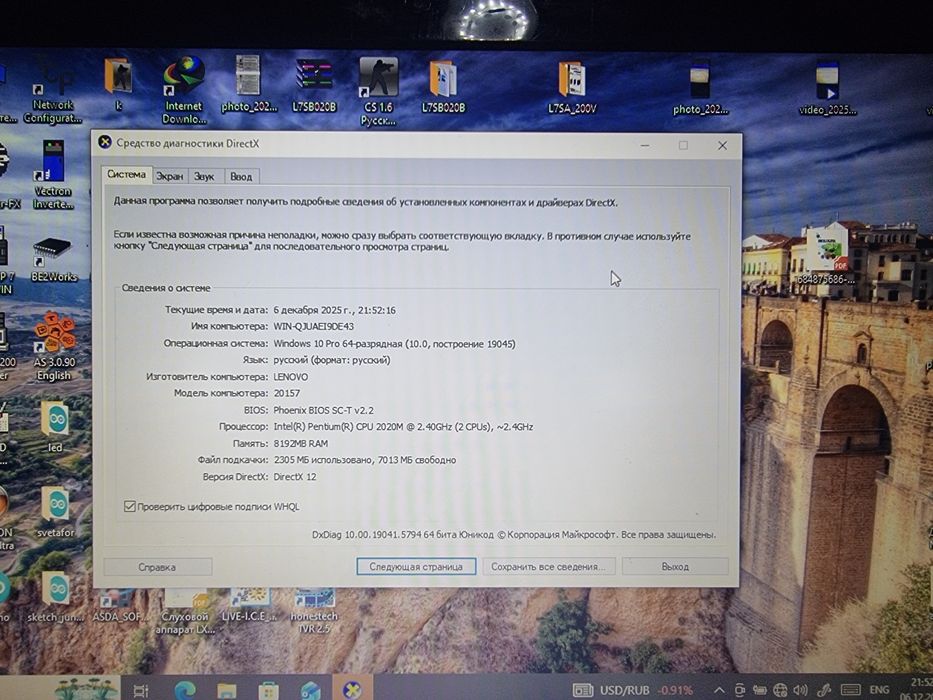
Task: Click the DirectX diagnostic taskbar button
Action: coord(352,689)
